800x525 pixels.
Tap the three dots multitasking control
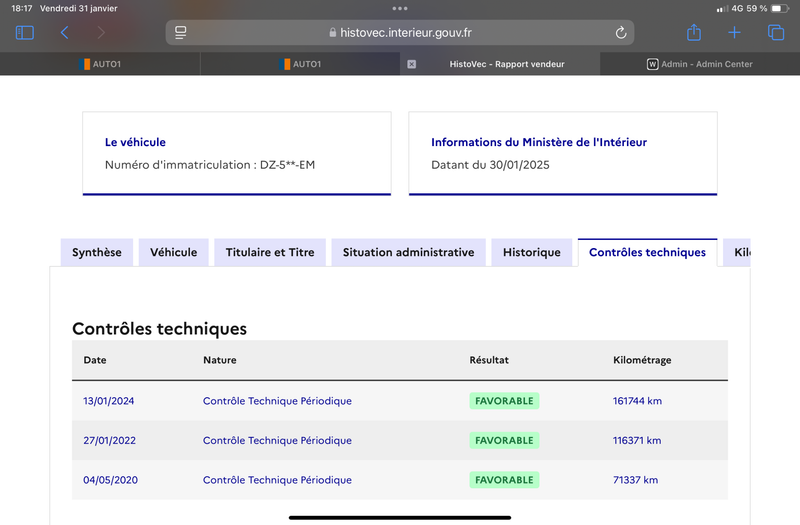click(400, 8)
